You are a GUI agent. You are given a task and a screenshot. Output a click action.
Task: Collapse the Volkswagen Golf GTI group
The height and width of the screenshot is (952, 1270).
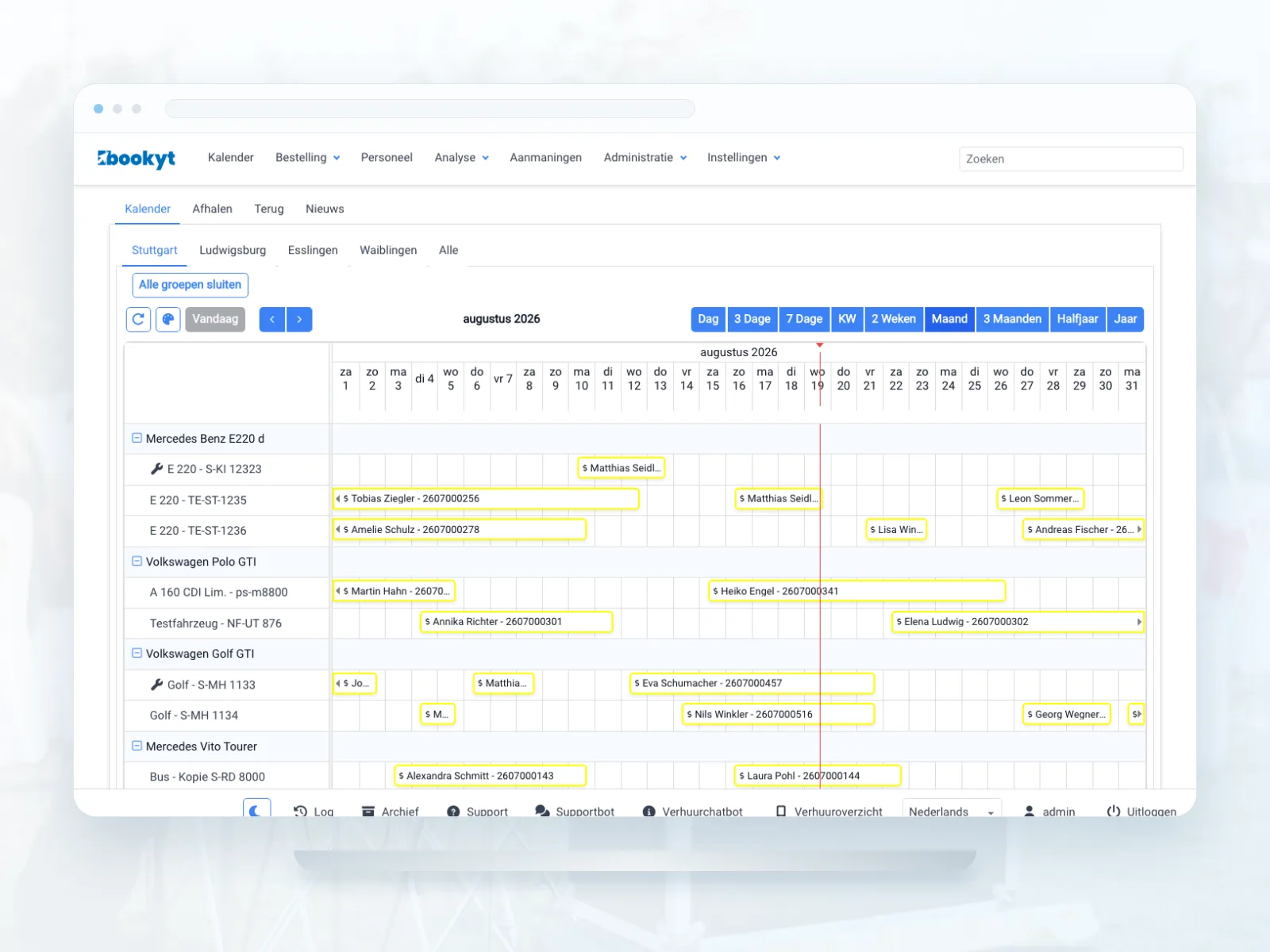[137, 653]
